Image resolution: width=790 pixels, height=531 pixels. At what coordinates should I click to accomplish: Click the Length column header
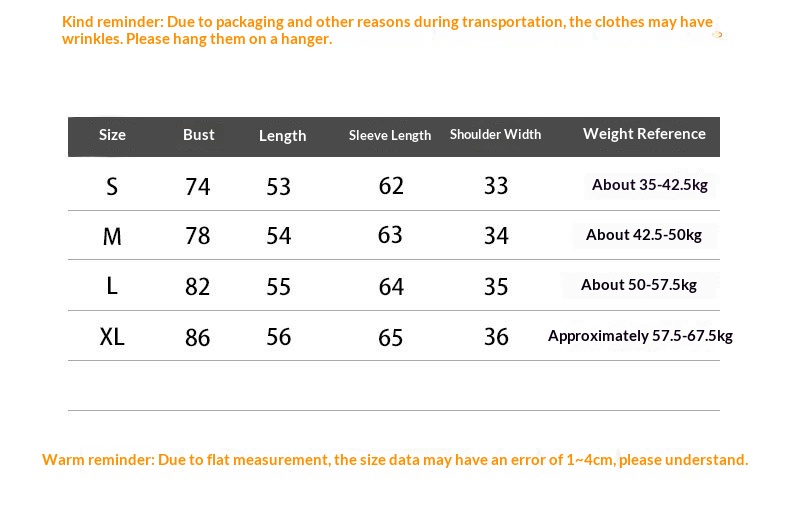coord(282,136)
